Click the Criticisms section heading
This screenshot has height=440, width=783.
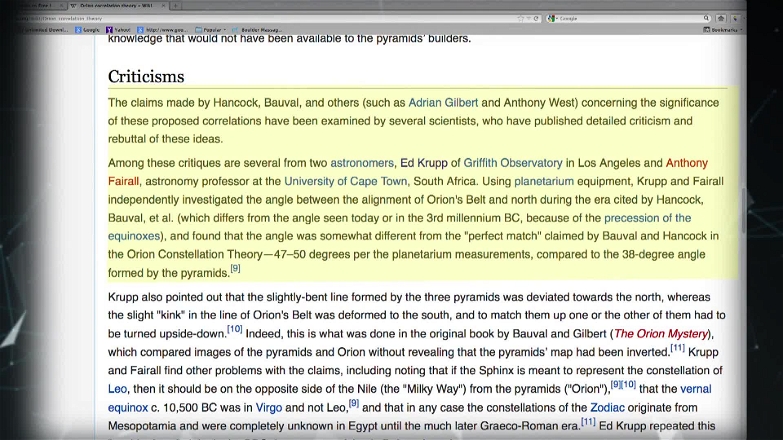(x=146, y=76)
